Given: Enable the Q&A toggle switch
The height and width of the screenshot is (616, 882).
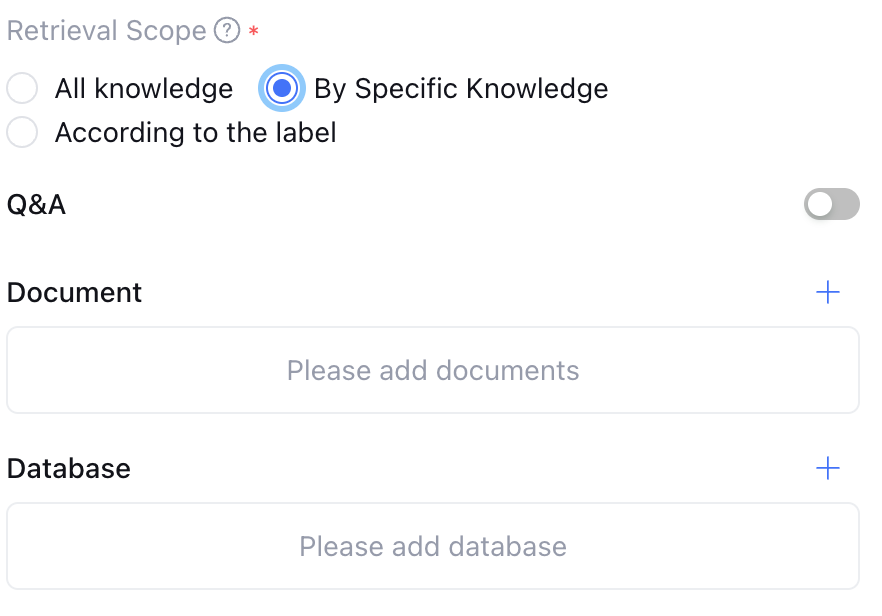Looking at the screenshot, I should coord(831,205).
